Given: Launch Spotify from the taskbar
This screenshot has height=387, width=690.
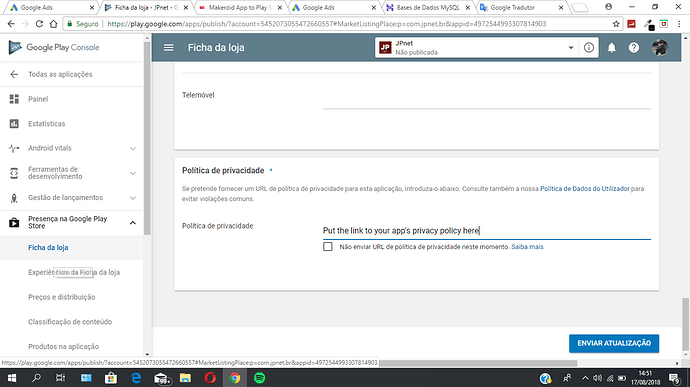Looking at the screenshot, I should point(260,378).
